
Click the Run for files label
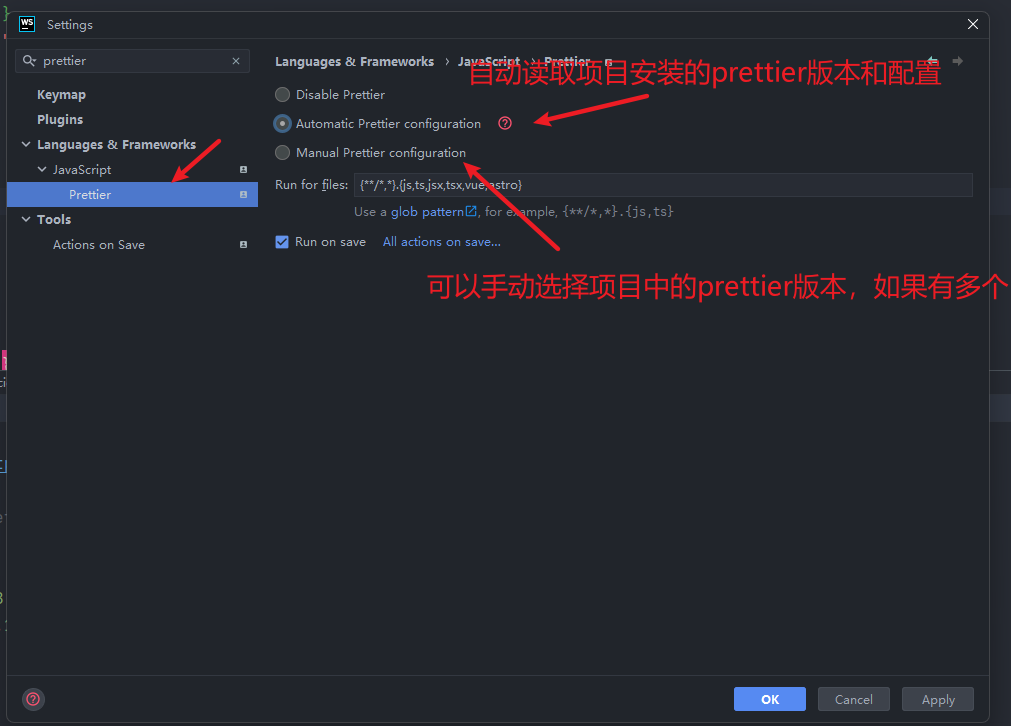311,185
